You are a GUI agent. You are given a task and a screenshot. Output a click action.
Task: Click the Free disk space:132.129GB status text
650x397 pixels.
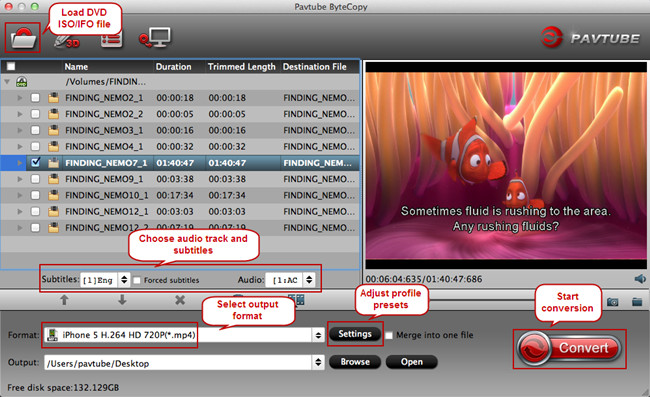63,388
